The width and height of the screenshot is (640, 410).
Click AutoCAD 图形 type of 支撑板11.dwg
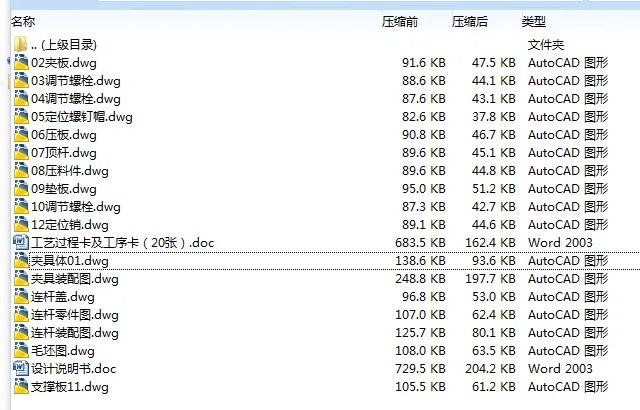(568, 386)
